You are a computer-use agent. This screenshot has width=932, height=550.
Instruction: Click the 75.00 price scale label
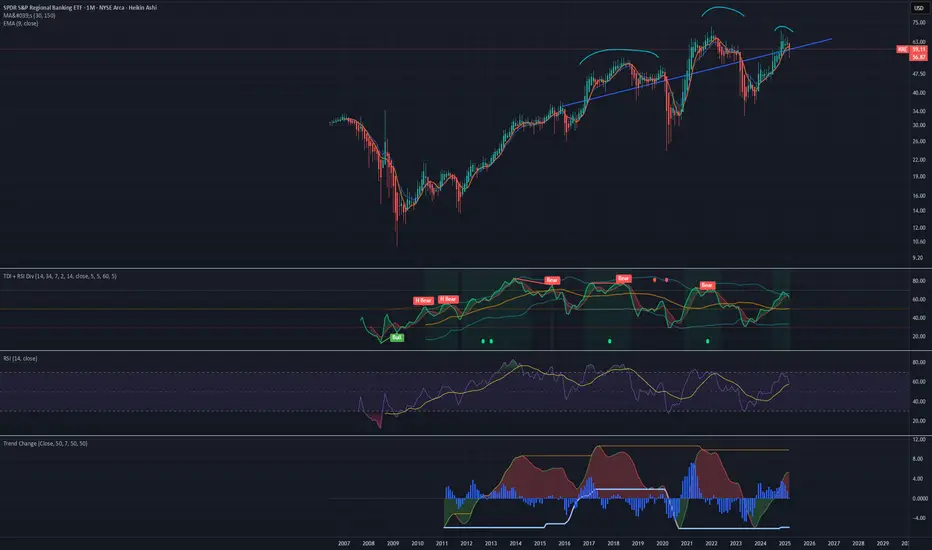[x=918, y=23]
